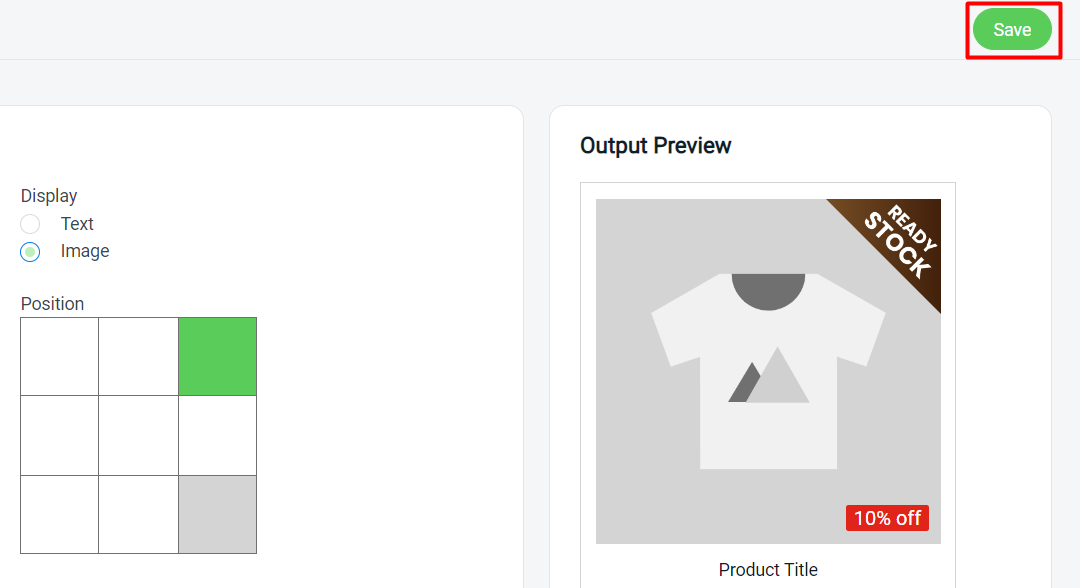Click the Output Preview heading
The height and width of the screenshot is (588, 1080).
click(x=655, y=145)
